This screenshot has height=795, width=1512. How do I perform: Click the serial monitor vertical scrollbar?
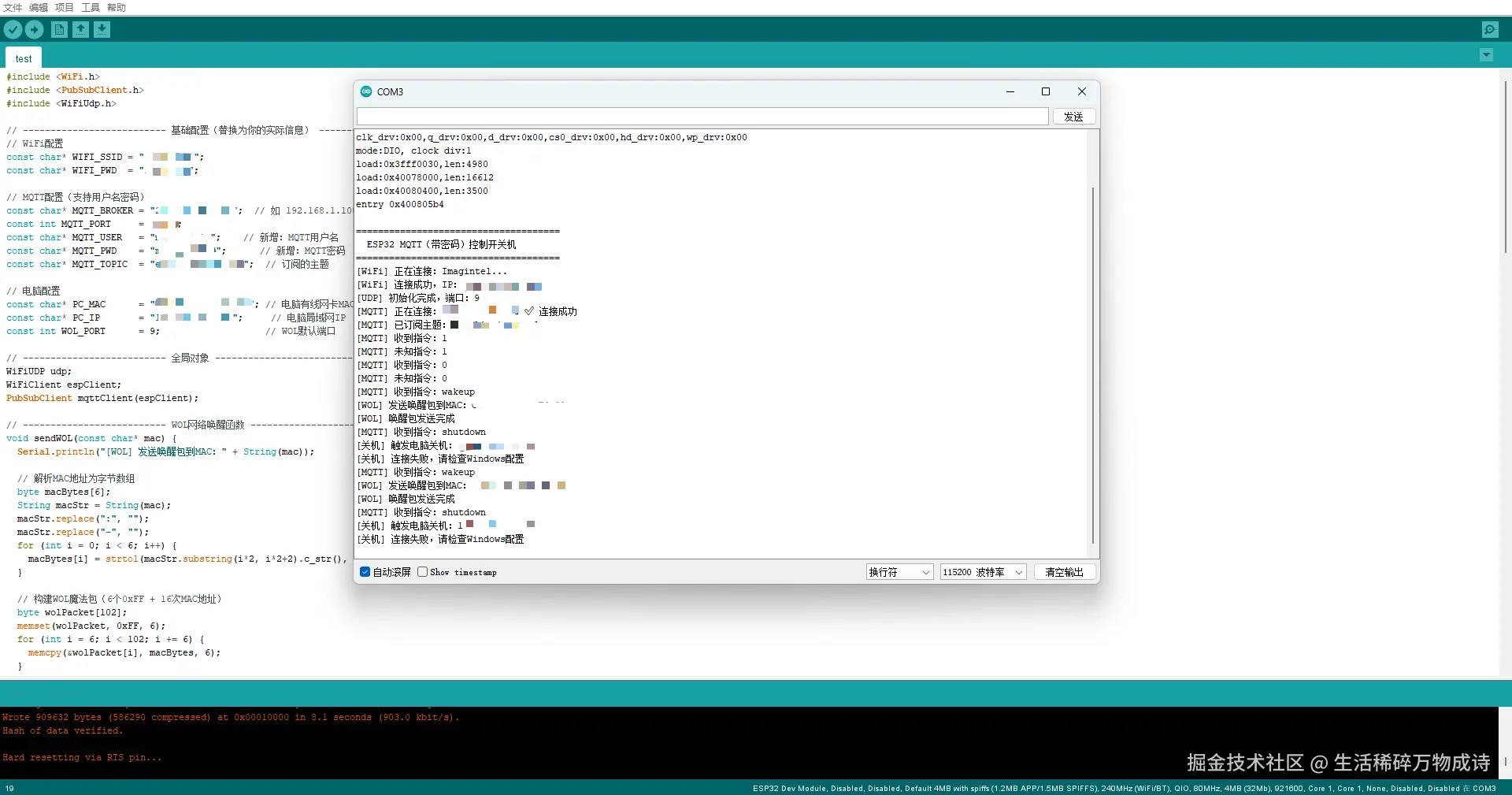tap(1092, 362)
